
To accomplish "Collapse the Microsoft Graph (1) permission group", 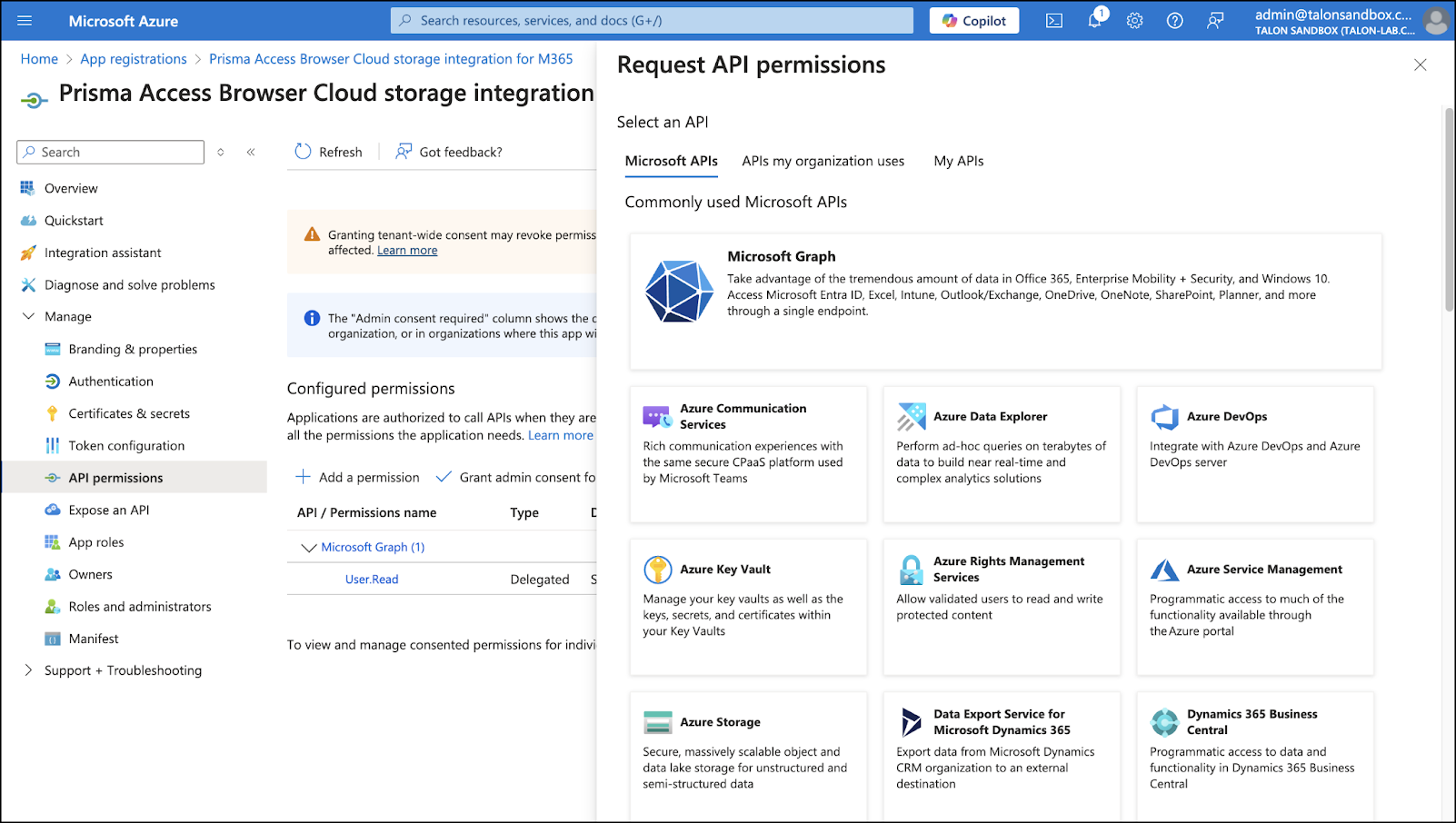I will click(x=309, y=548).
